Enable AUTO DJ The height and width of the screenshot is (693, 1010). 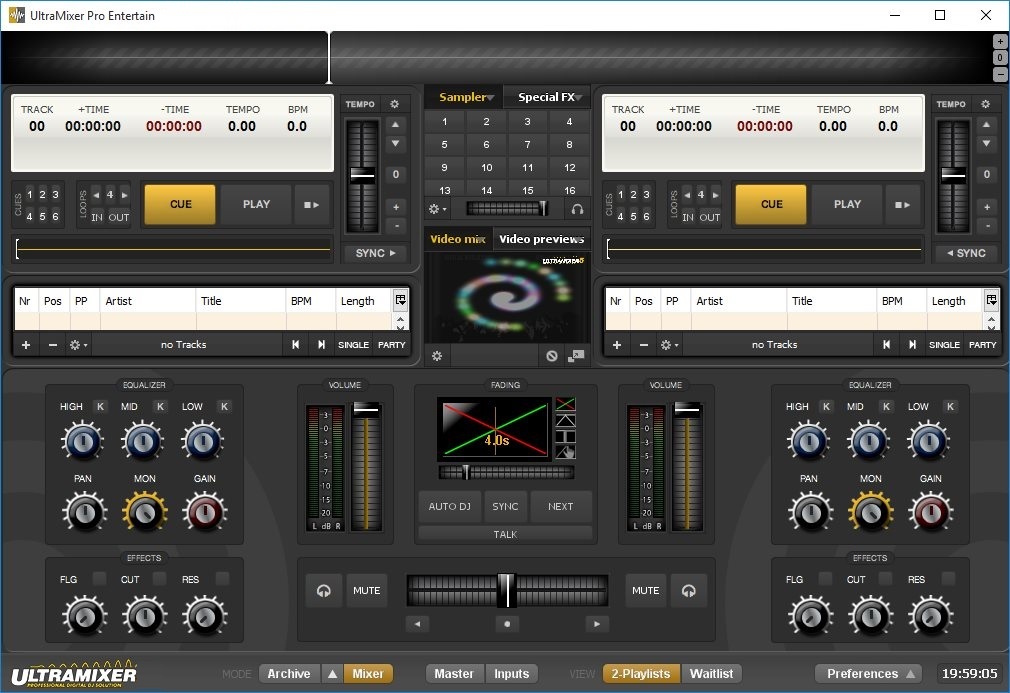coord(450,507)
